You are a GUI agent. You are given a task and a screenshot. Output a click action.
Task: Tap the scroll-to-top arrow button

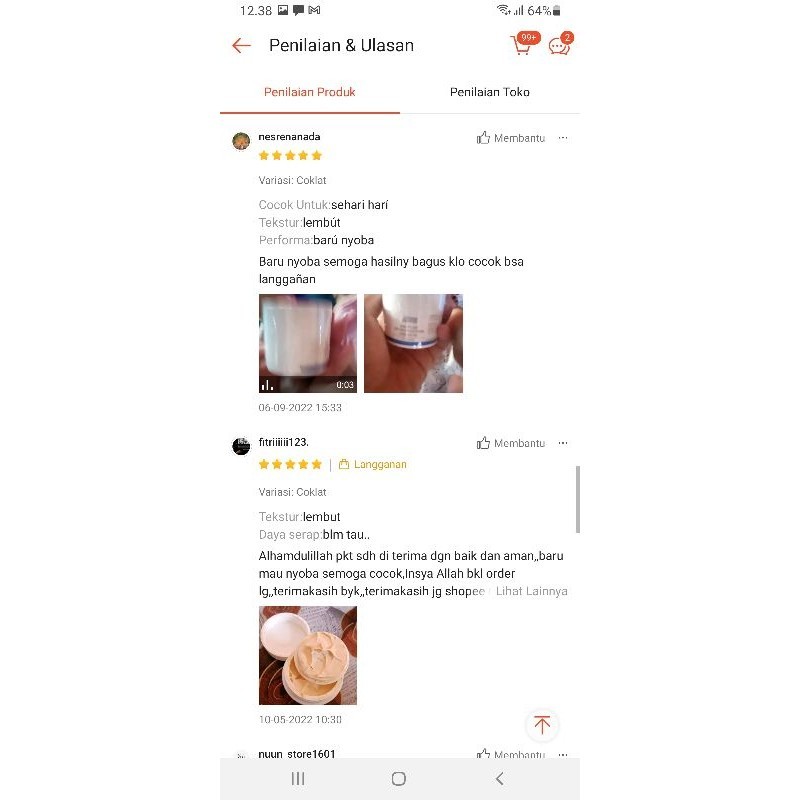click(x=542, y=724)
